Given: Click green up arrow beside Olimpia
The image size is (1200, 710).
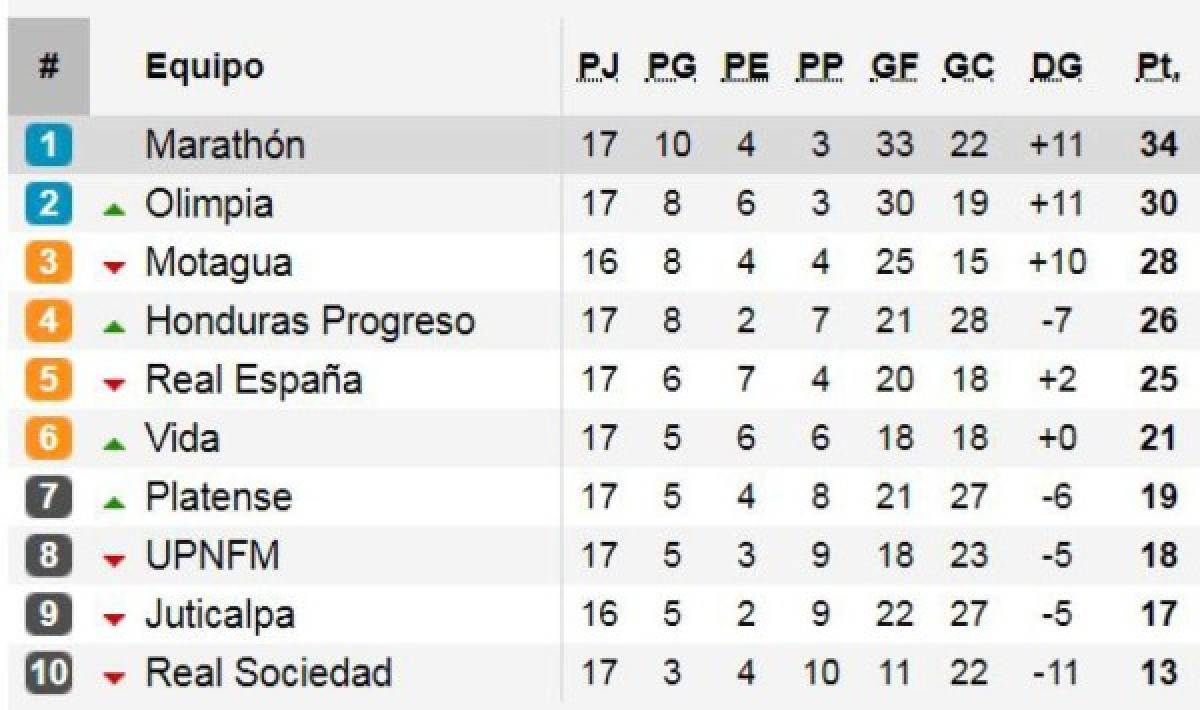Looking at the screenshot, I should tap(116, 209).
